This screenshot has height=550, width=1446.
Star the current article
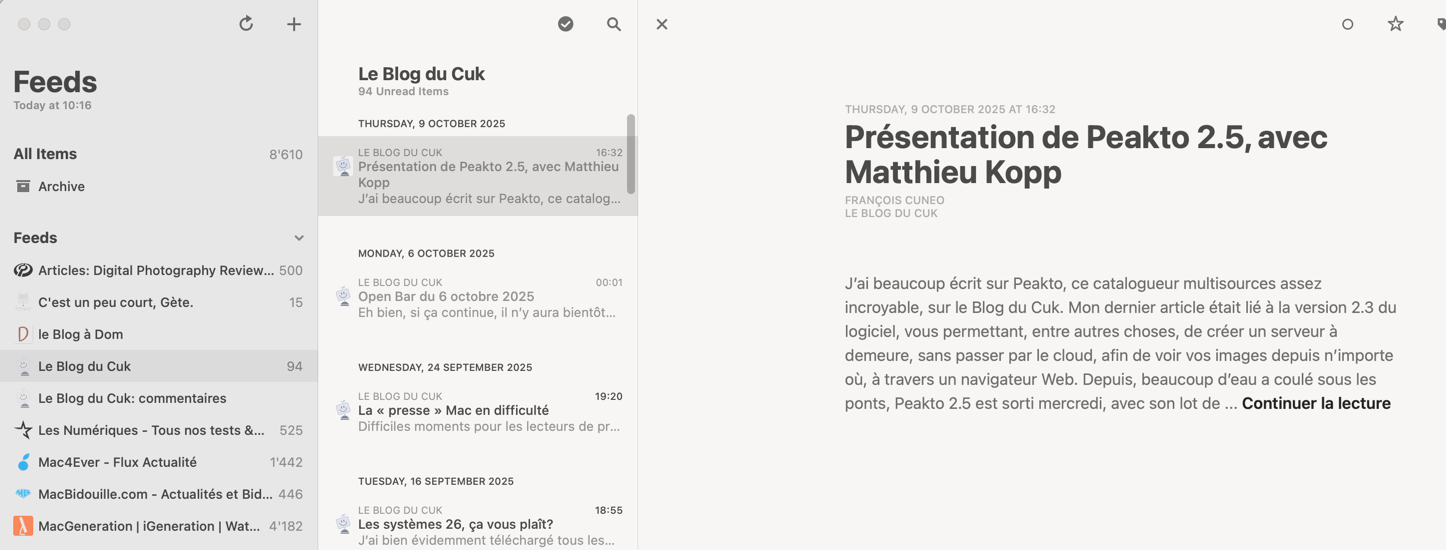click(1396, 24)
